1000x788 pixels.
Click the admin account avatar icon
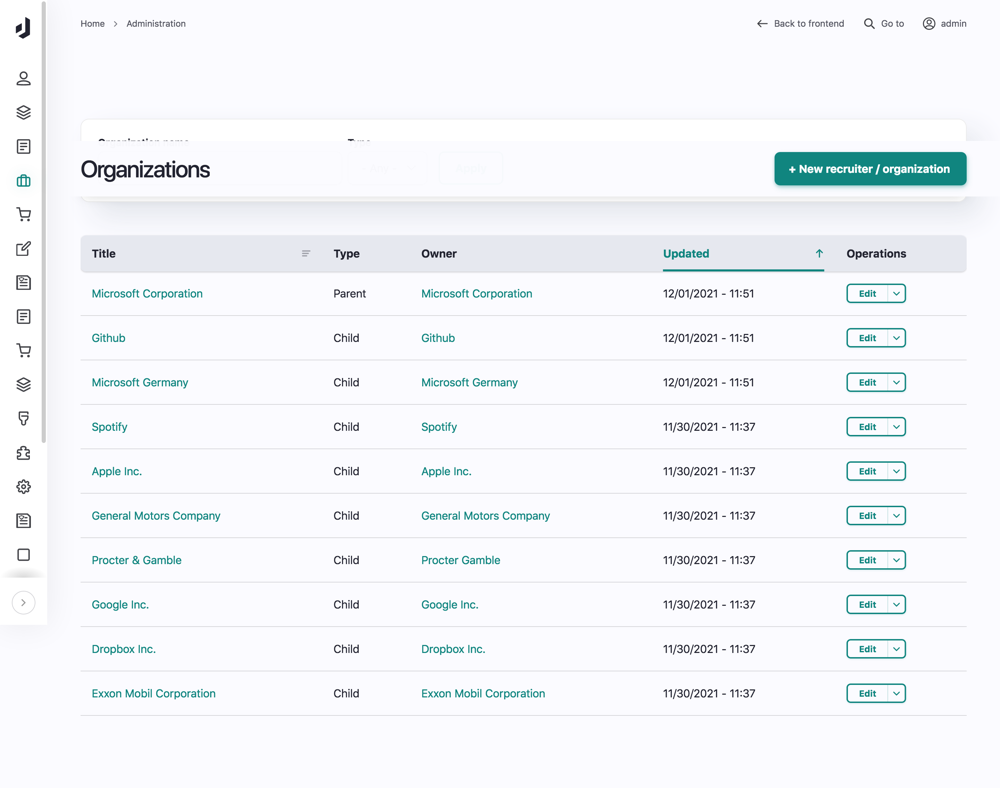tap(929, 24)
